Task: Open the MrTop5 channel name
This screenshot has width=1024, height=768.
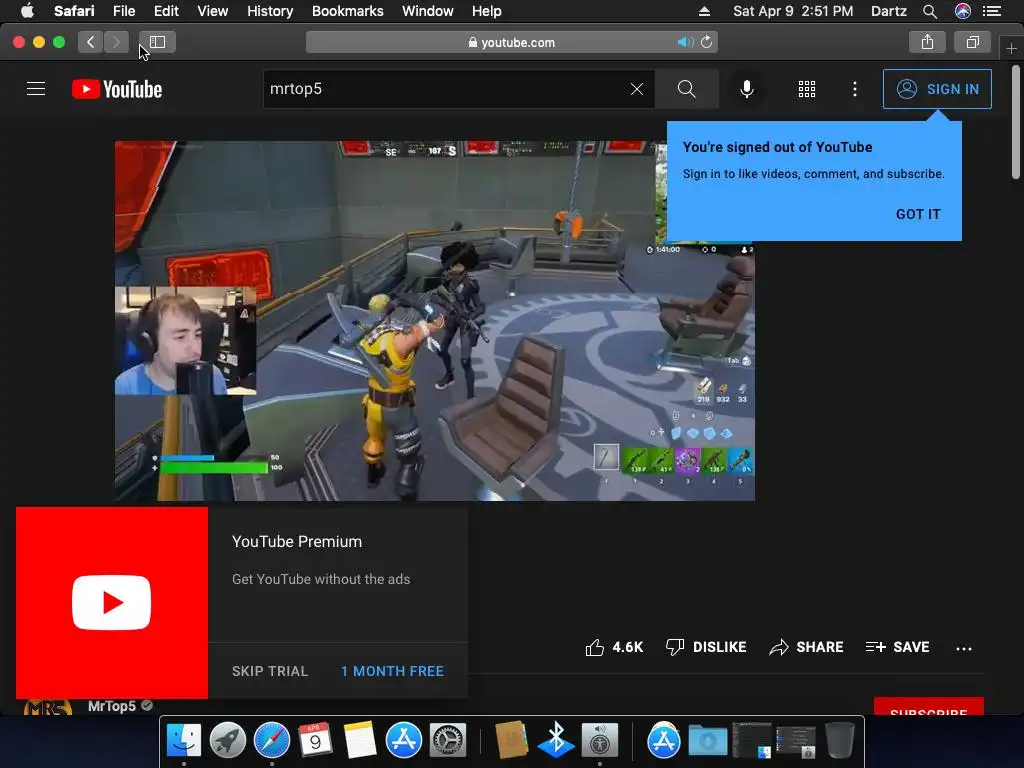Action: [x=112, y=706]
